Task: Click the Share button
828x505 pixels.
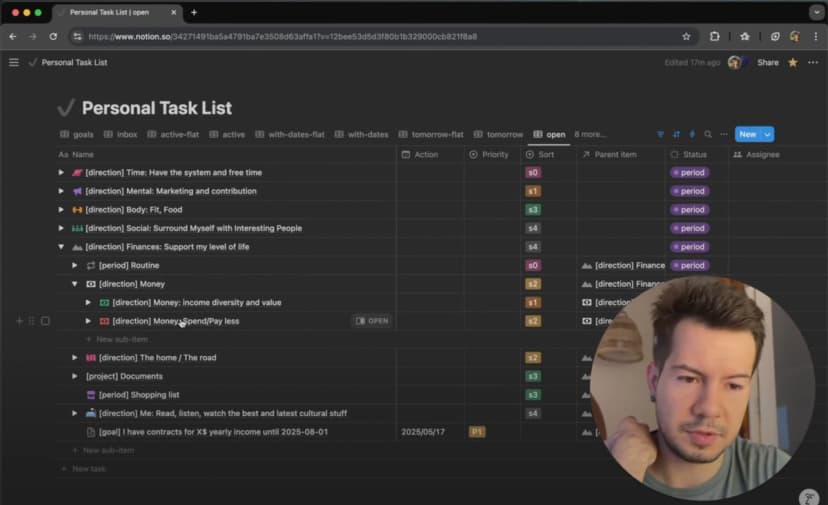Action: click(x=767, y=62)
